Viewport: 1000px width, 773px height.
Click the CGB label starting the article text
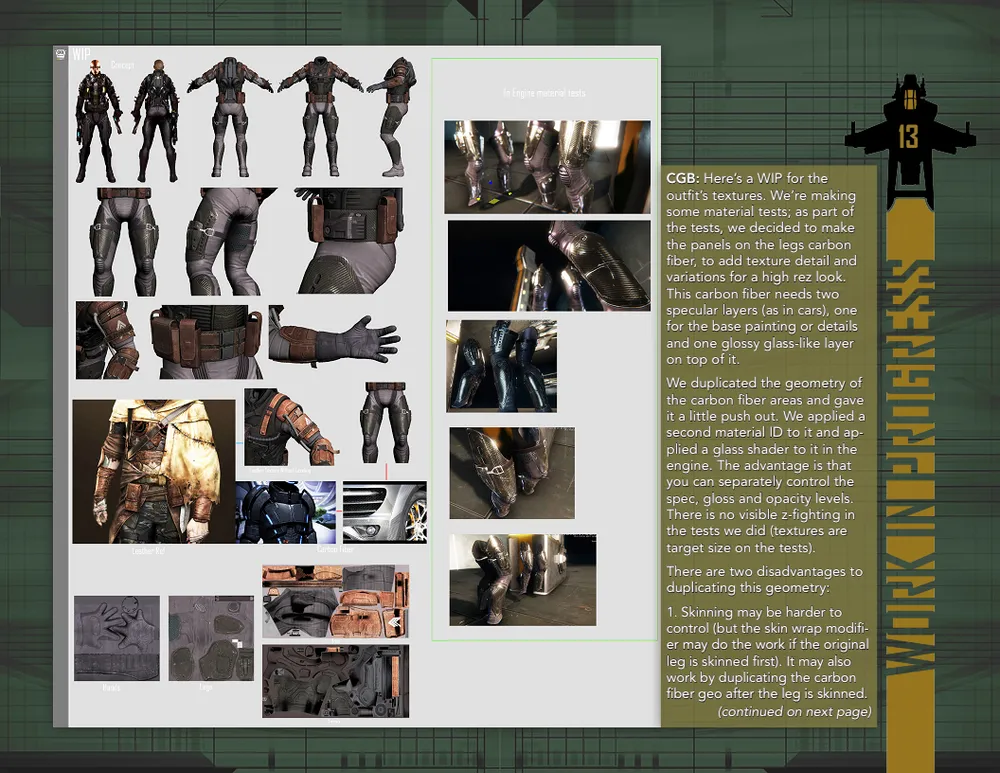(x=684, y=177)
